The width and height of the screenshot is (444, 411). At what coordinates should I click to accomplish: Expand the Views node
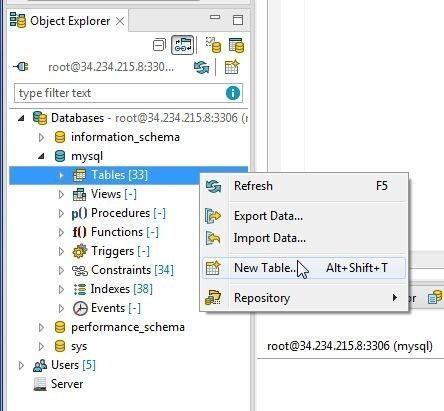61,194
